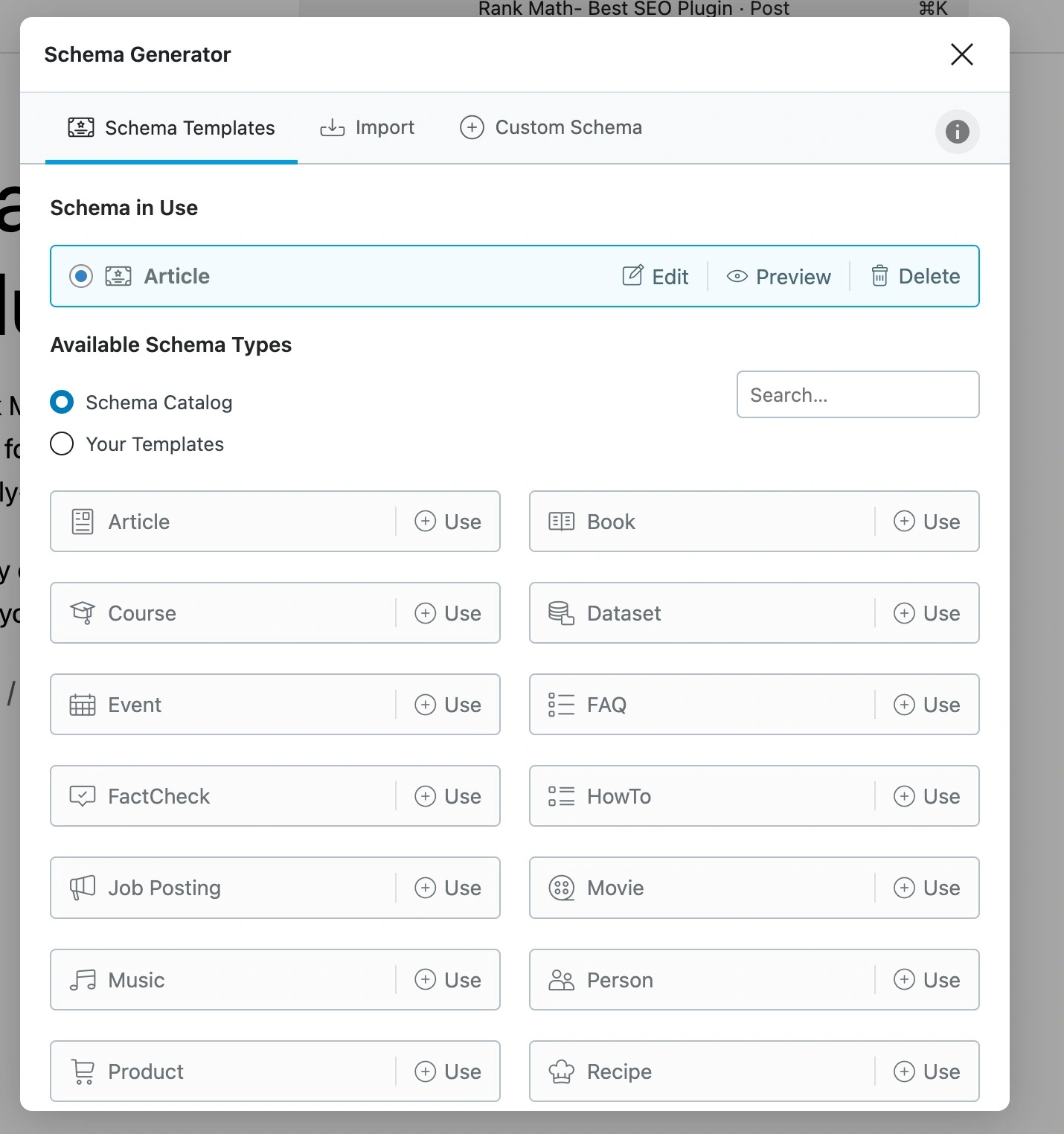Viewport: 1064px width, 1134px height.
Task: Switch to the Import tab
Action: 368,128
